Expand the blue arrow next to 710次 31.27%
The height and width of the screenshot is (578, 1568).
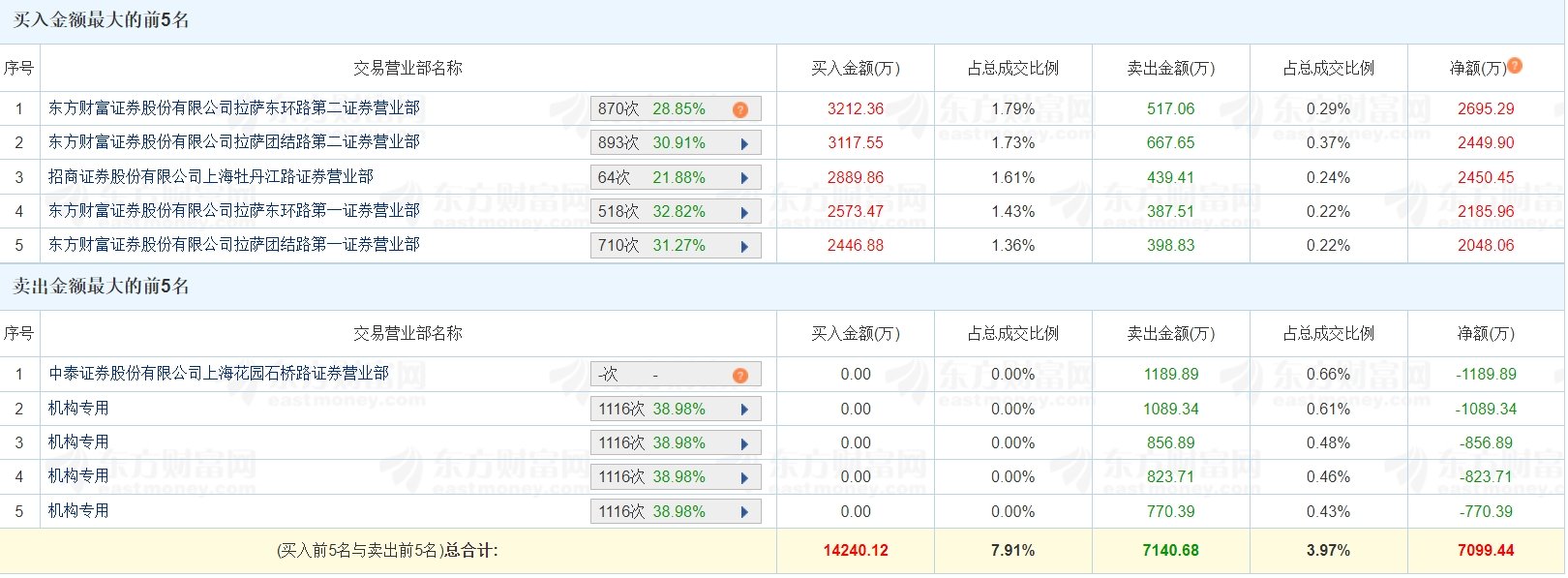point(744,247)
